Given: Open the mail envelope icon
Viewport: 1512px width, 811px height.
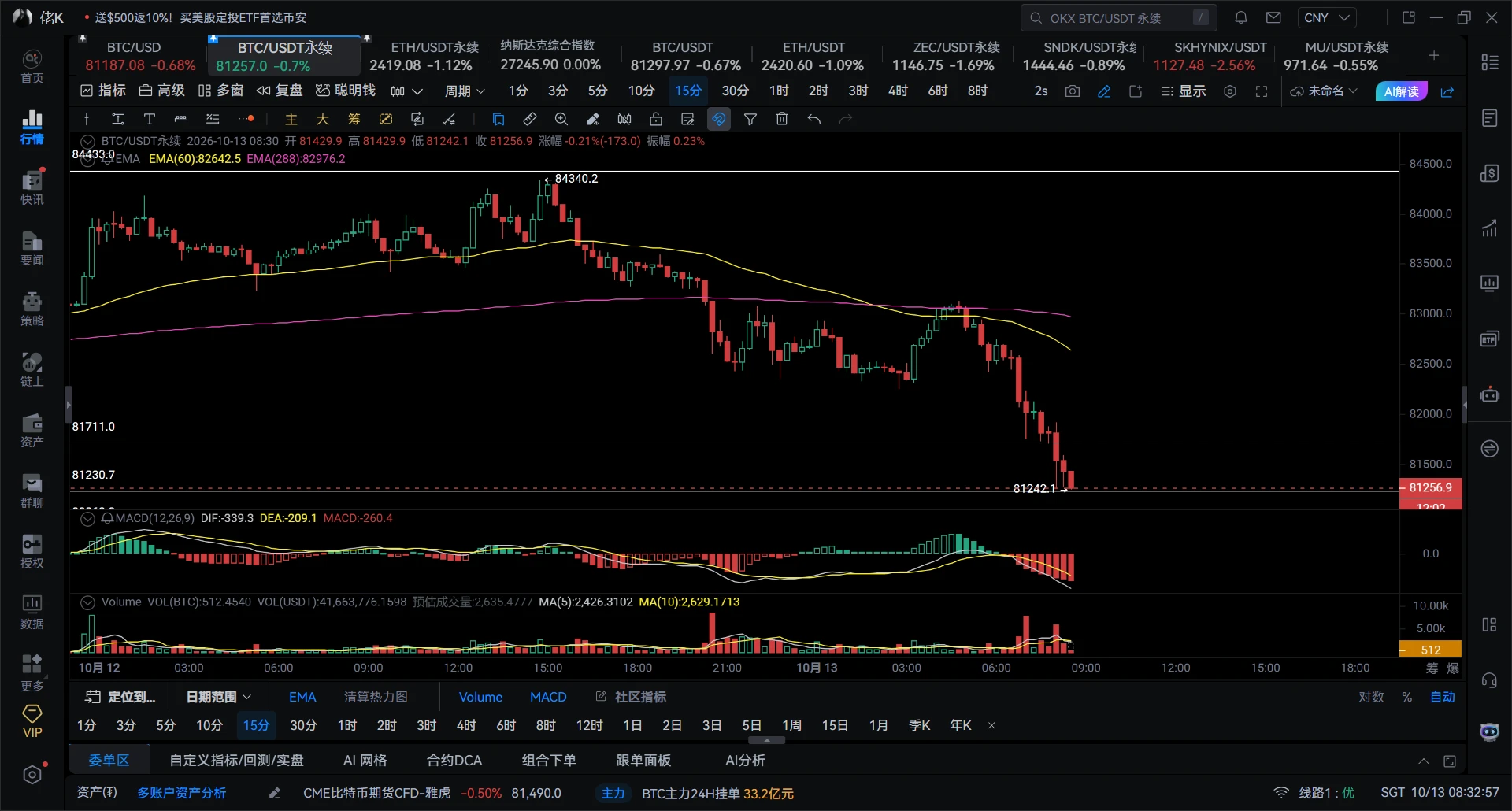Looking at the screenshot, I should click(x=1273, y=17).
